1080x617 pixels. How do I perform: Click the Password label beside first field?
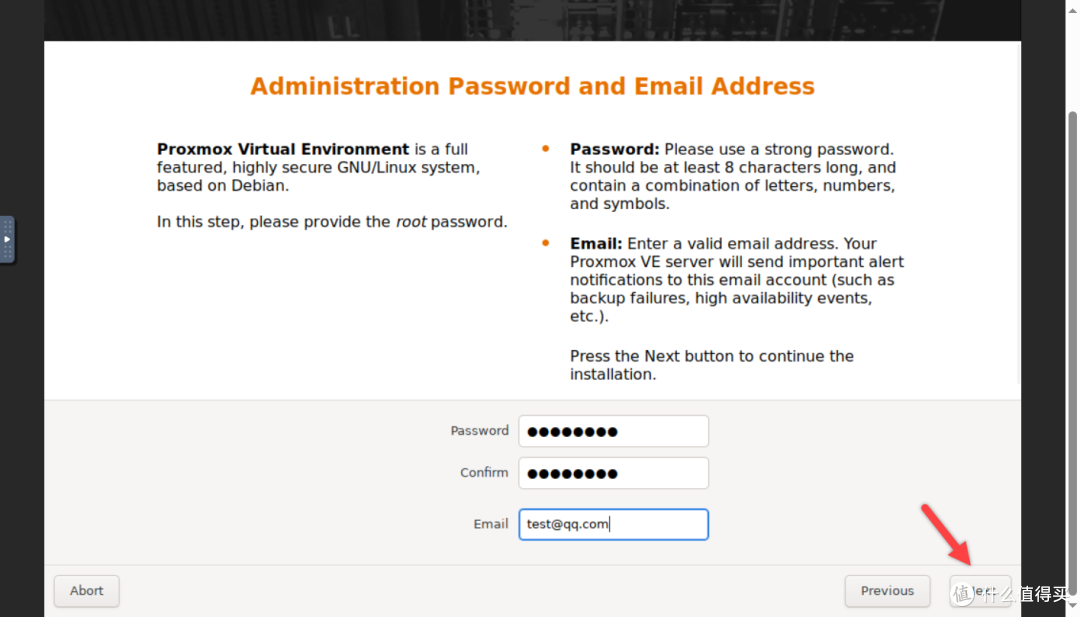pos(479,431)
